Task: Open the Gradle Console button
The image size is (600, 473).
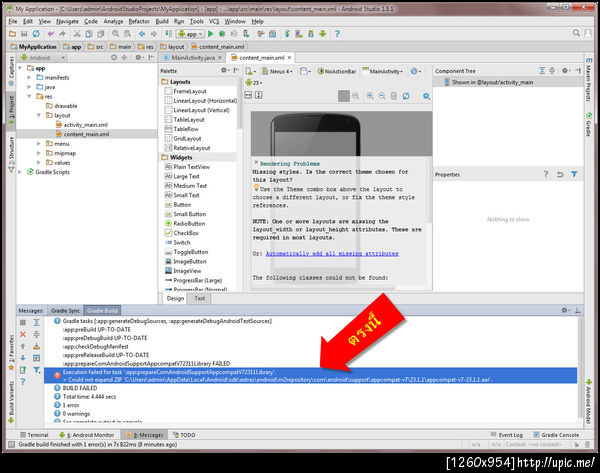Action: (x=556, y=435)
